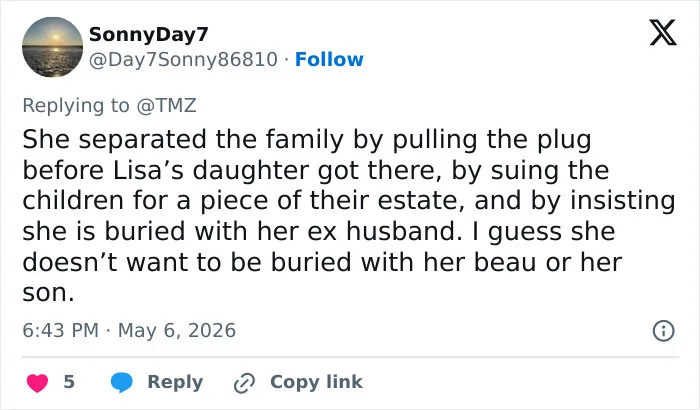
Task: Click 'She separated the family' opening text
Action: click(183, 139)
